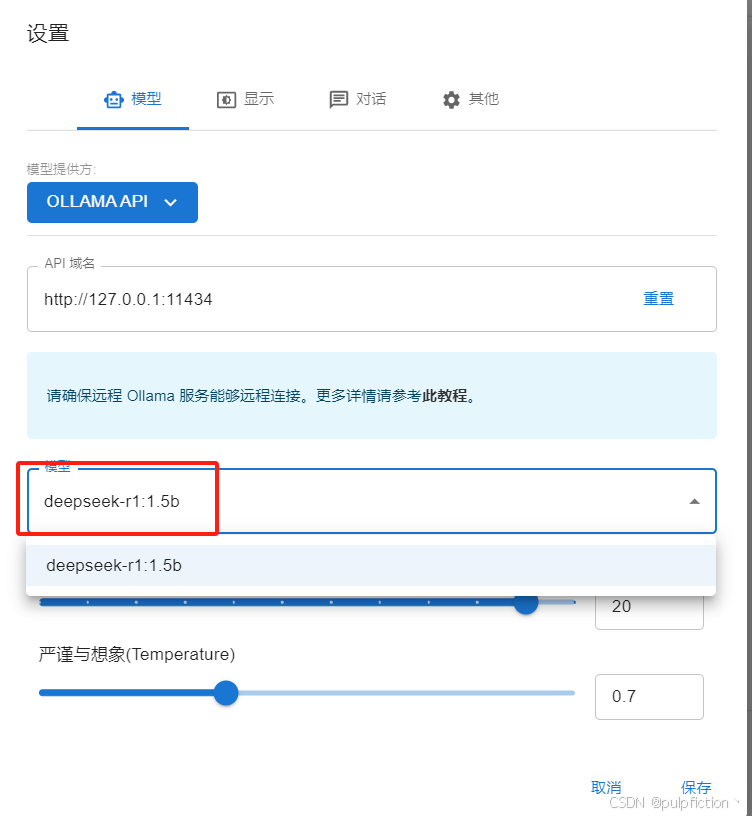This screenshot has height=816, width=752.
Task: Click the Temperature value field 0.7
Action: pos(649,697)
